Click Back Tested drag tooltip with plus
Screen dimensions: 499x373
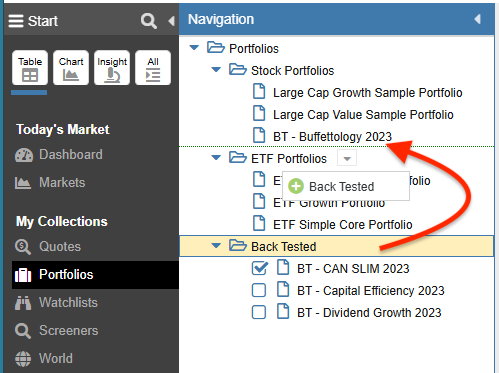click(346, 186)
